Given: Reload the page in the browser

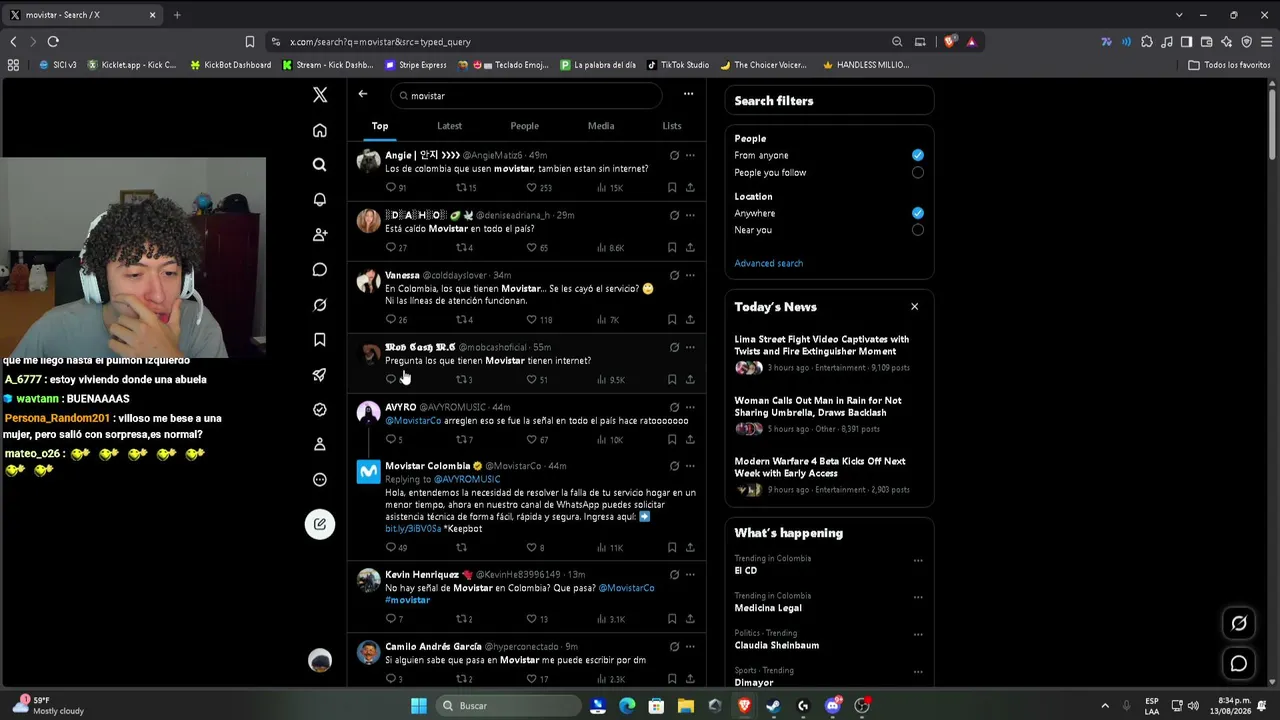Looking at the screenshot, I should point(53,42).
